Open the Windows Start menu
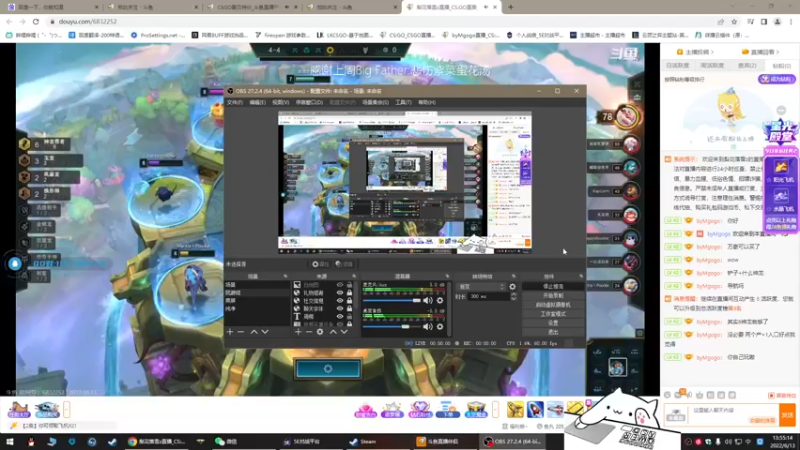The height and width of the screenshot is (450, 800). click(10, 442)
